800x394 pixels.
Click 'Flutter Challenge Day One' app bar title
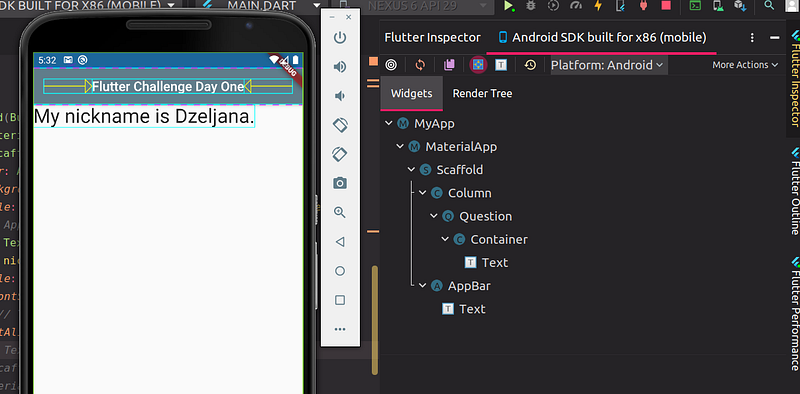point(168,86)
